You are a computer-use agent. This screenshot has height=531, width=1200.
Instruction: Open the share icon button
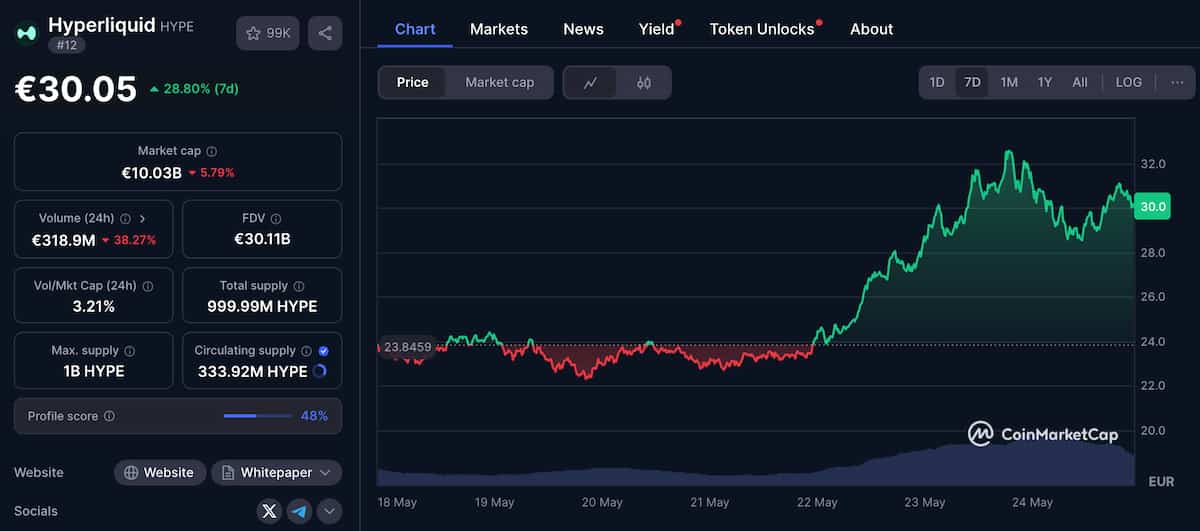[325, 33]
